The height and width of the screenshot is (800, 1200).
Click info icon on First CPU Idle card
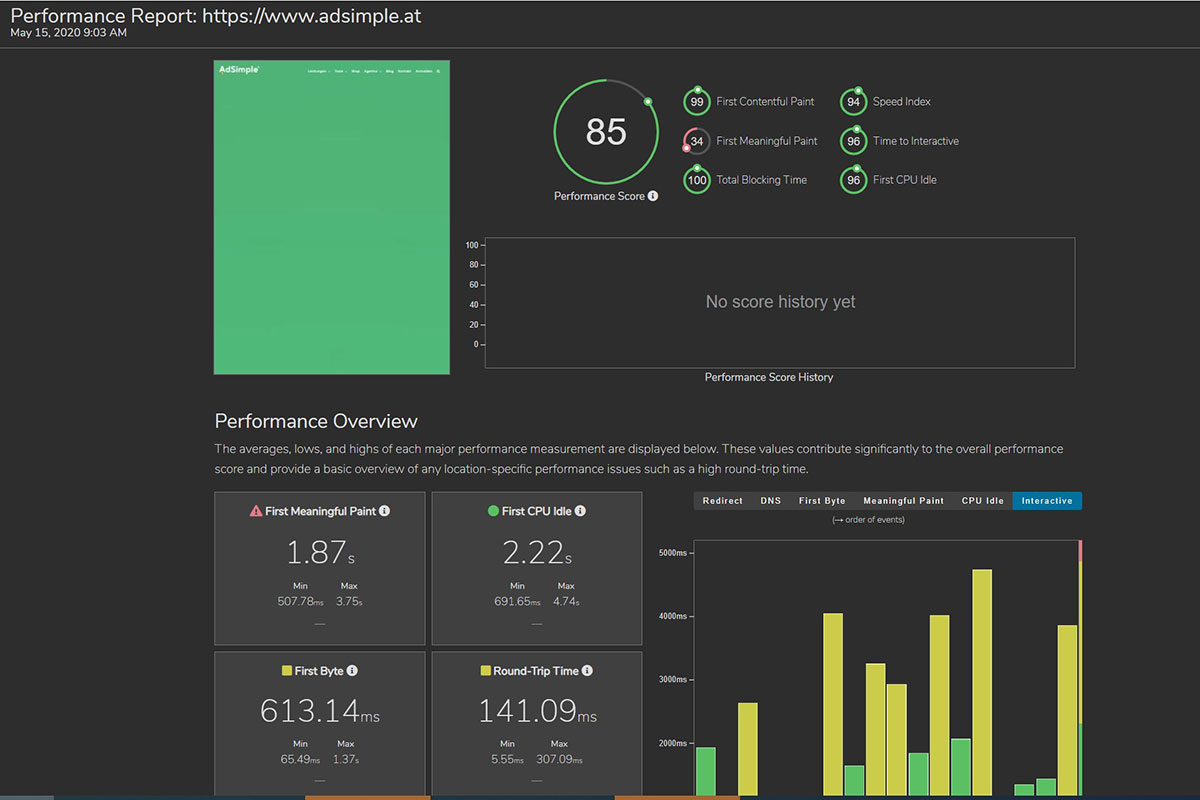click(x=581, y=511)
